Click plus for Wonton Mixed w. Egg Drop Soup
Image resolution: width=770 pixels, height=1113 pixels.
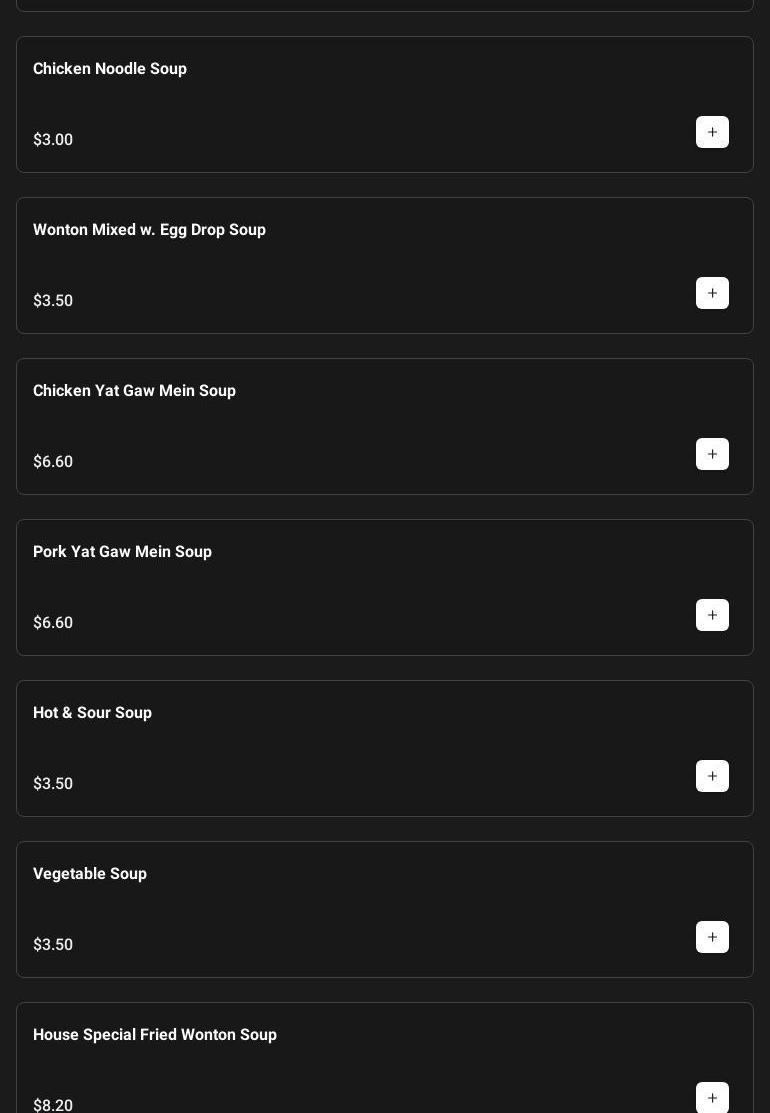(x=712, y=293)
